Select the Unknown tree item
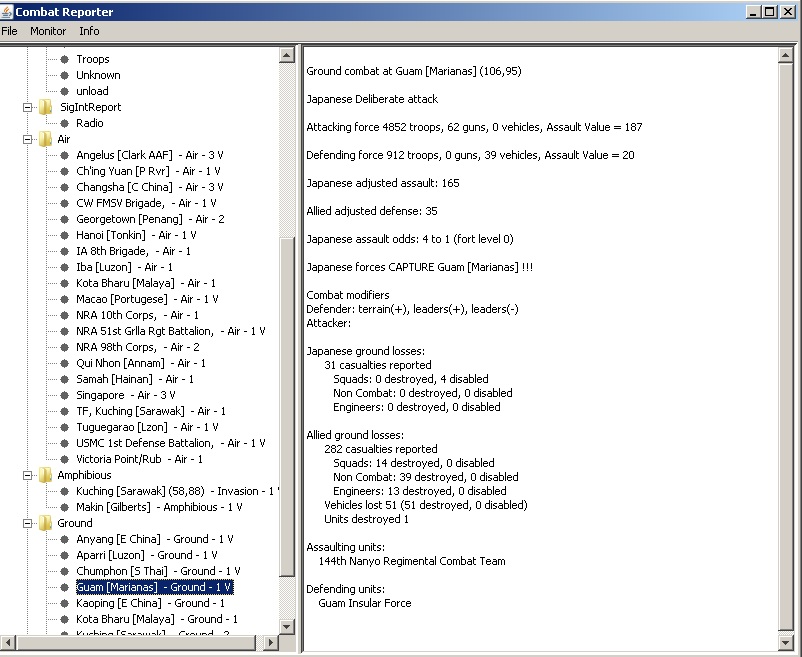The width and height of the screenshot is (802, 657). 98,75
